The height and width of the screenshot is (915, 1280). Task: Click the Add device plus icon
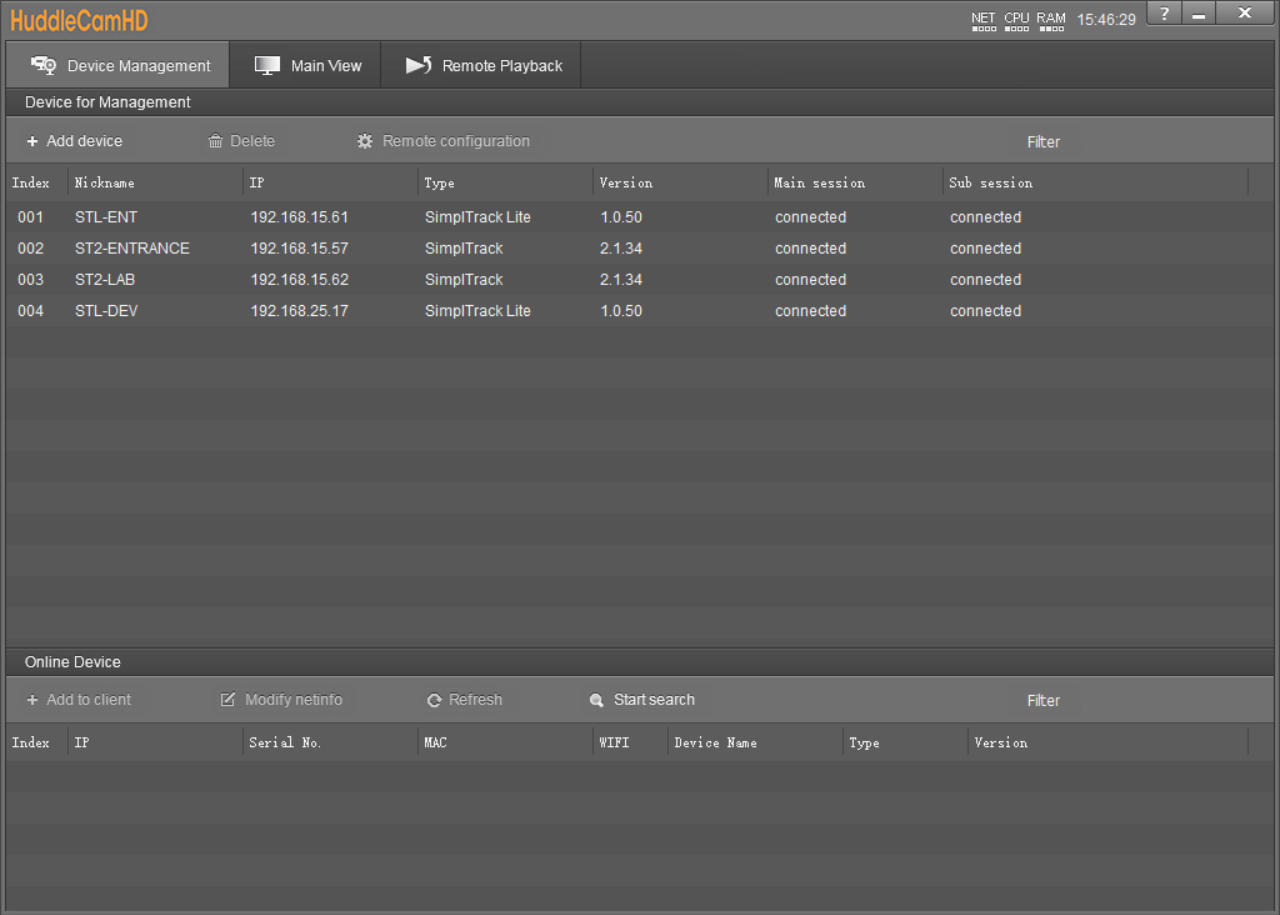click(x=32, y=142)
